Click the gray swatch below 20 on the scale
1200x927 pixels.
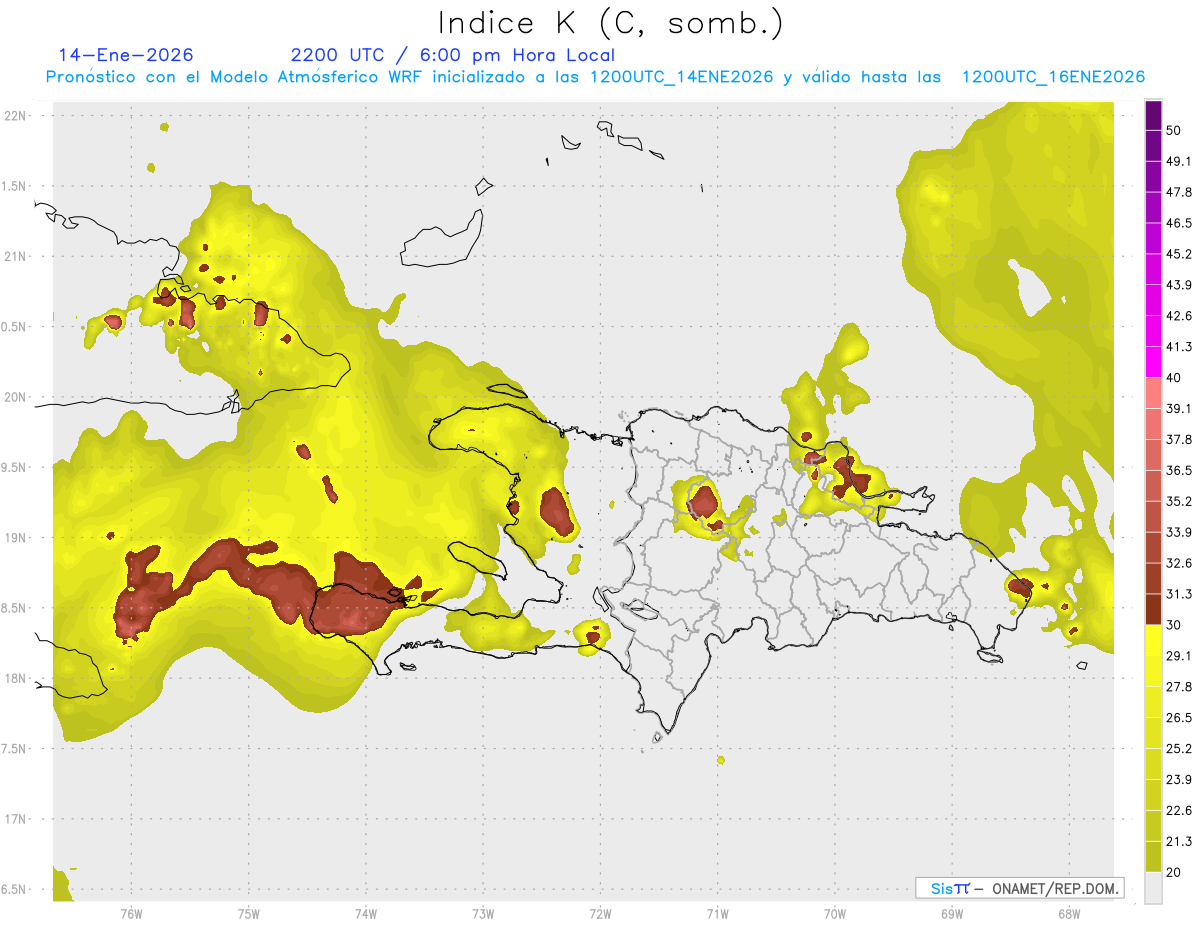click(x=1153, y=888)
